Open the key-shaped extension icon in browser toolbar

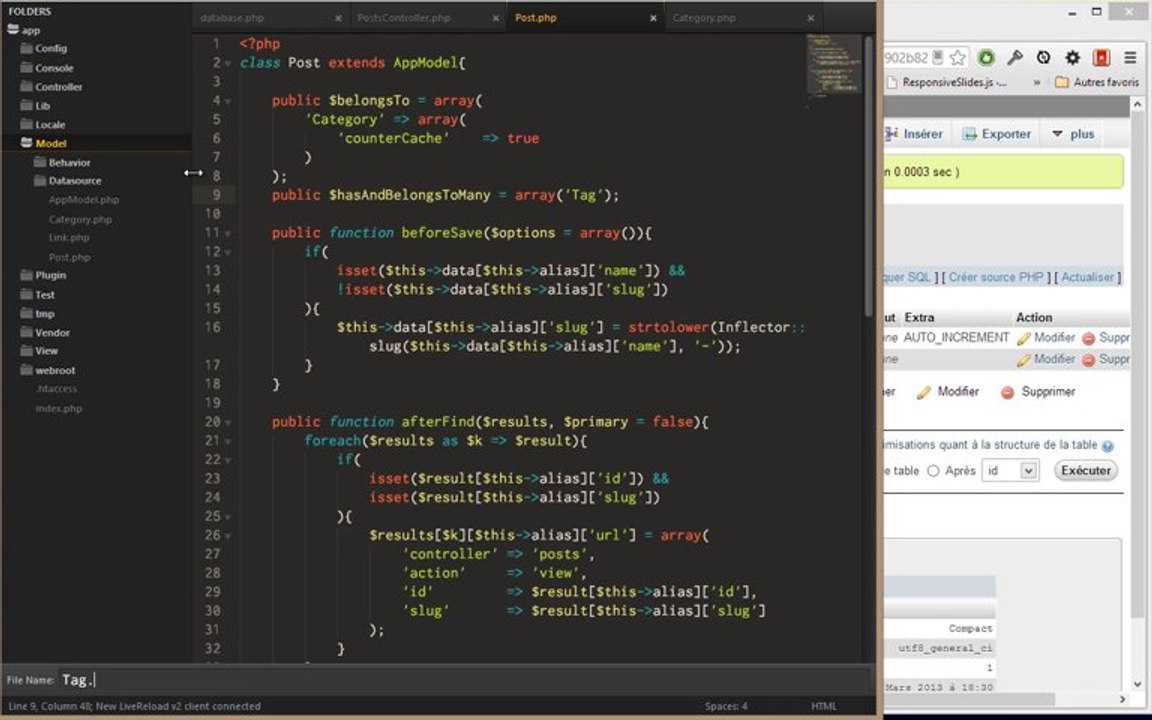point(1015,57)
